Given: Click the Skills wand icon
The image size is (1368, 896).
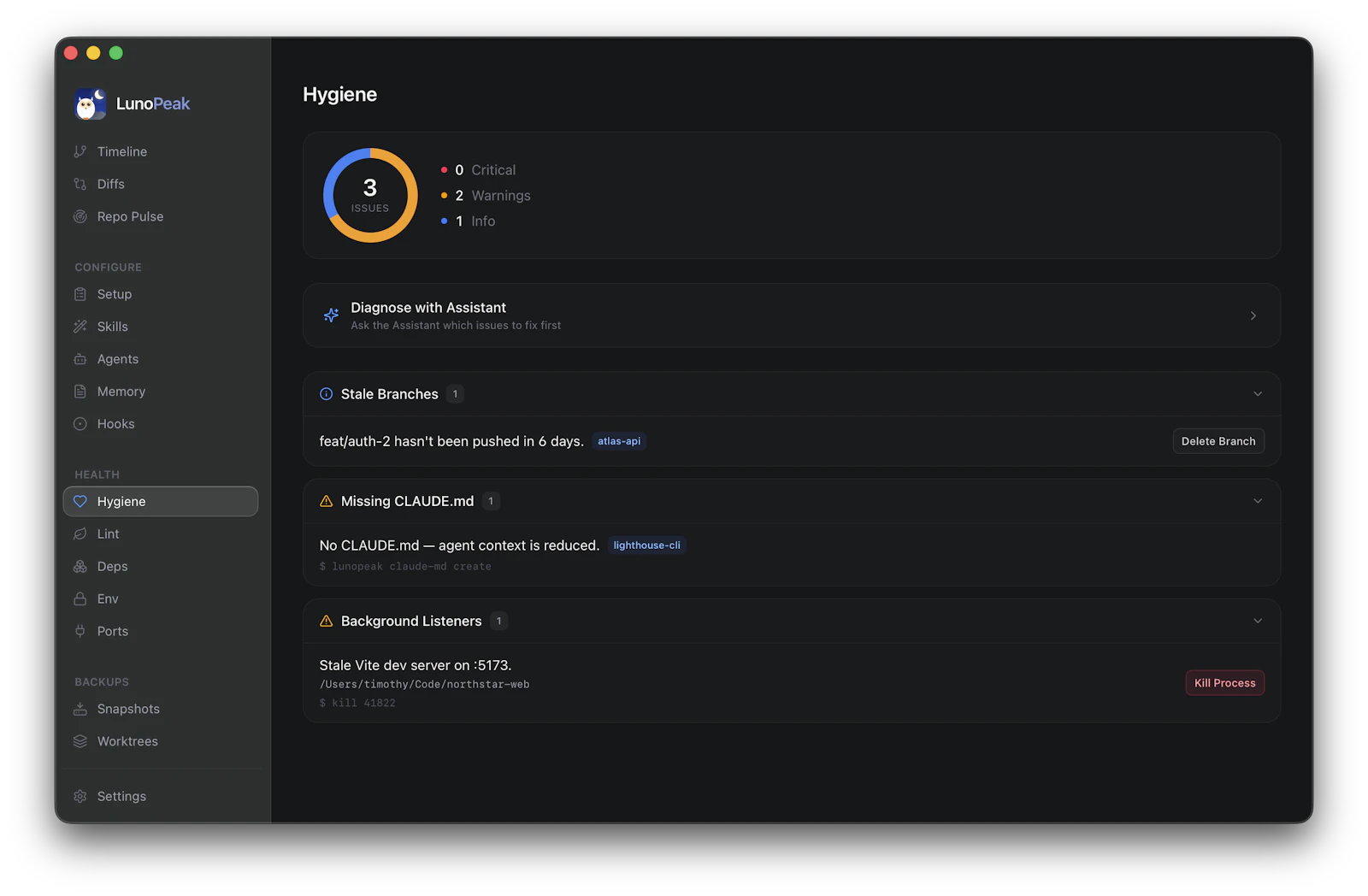Looking at the screenshot, I should coord(80,327).
